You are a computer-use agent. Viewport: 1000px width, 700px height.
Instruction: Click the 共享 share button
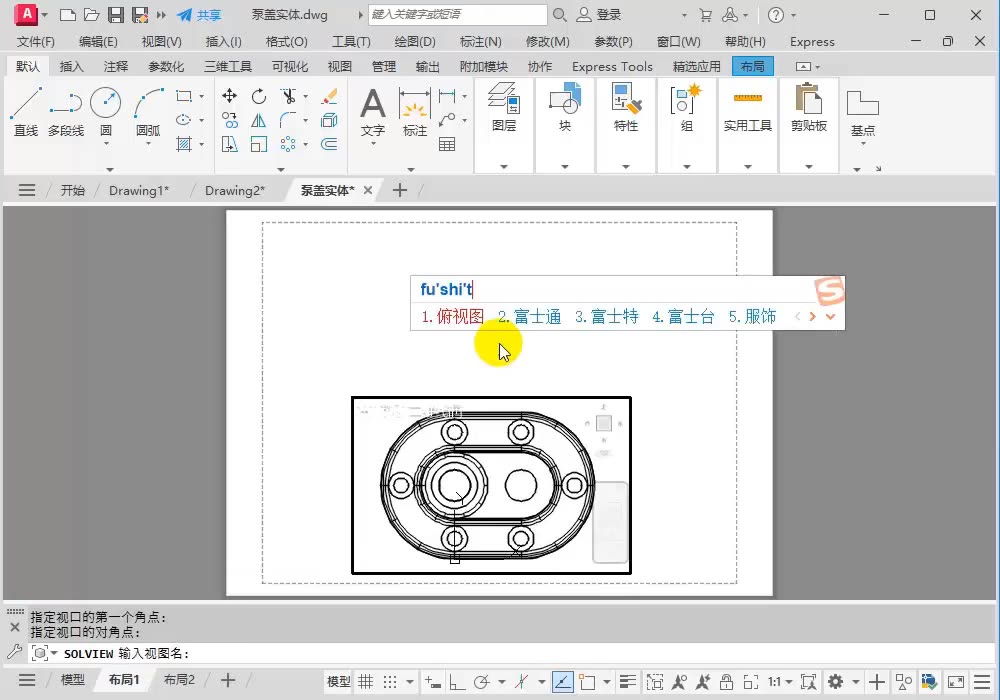tap(201, 15)
